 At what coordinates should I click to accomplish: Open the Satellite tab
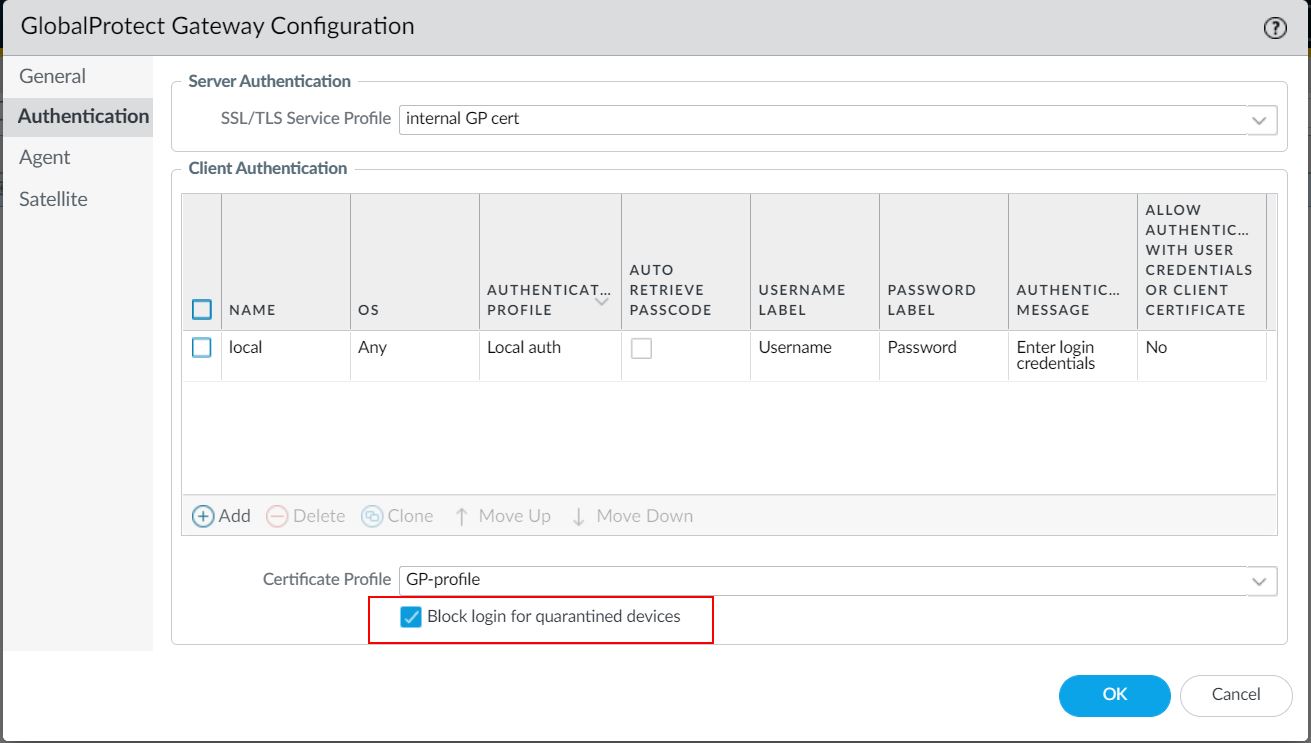(53, 199)
